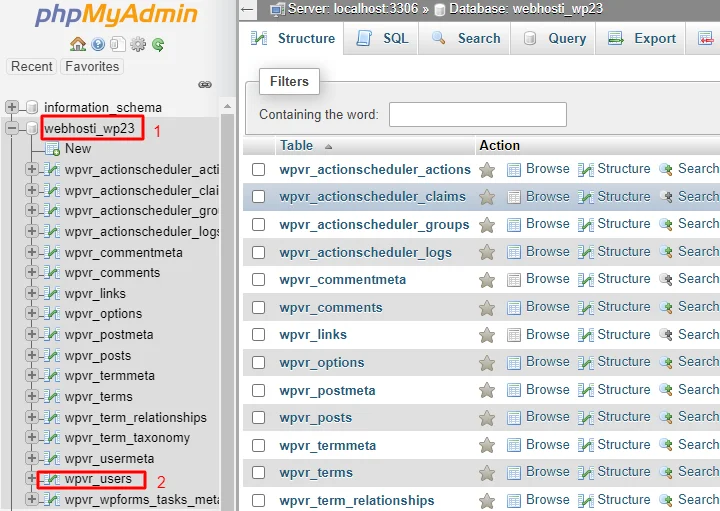Screen dimensions: 720x511
Task: Expand the information_schema database node
Action: click(x=11, y=107)
